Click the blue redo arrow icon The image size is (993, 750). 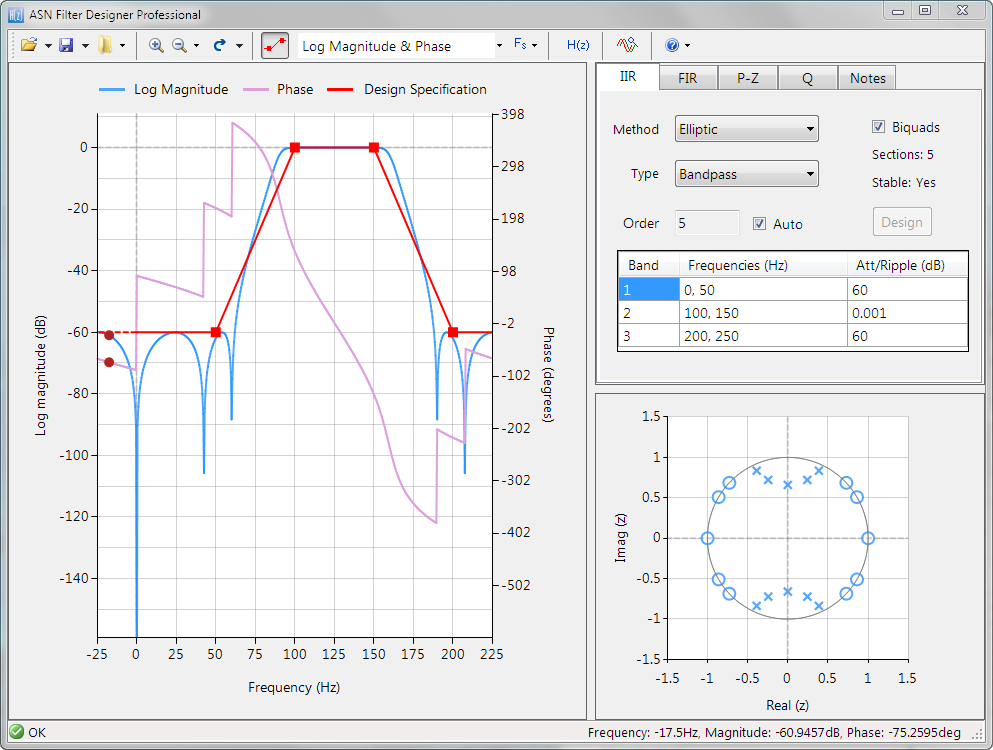219,45
